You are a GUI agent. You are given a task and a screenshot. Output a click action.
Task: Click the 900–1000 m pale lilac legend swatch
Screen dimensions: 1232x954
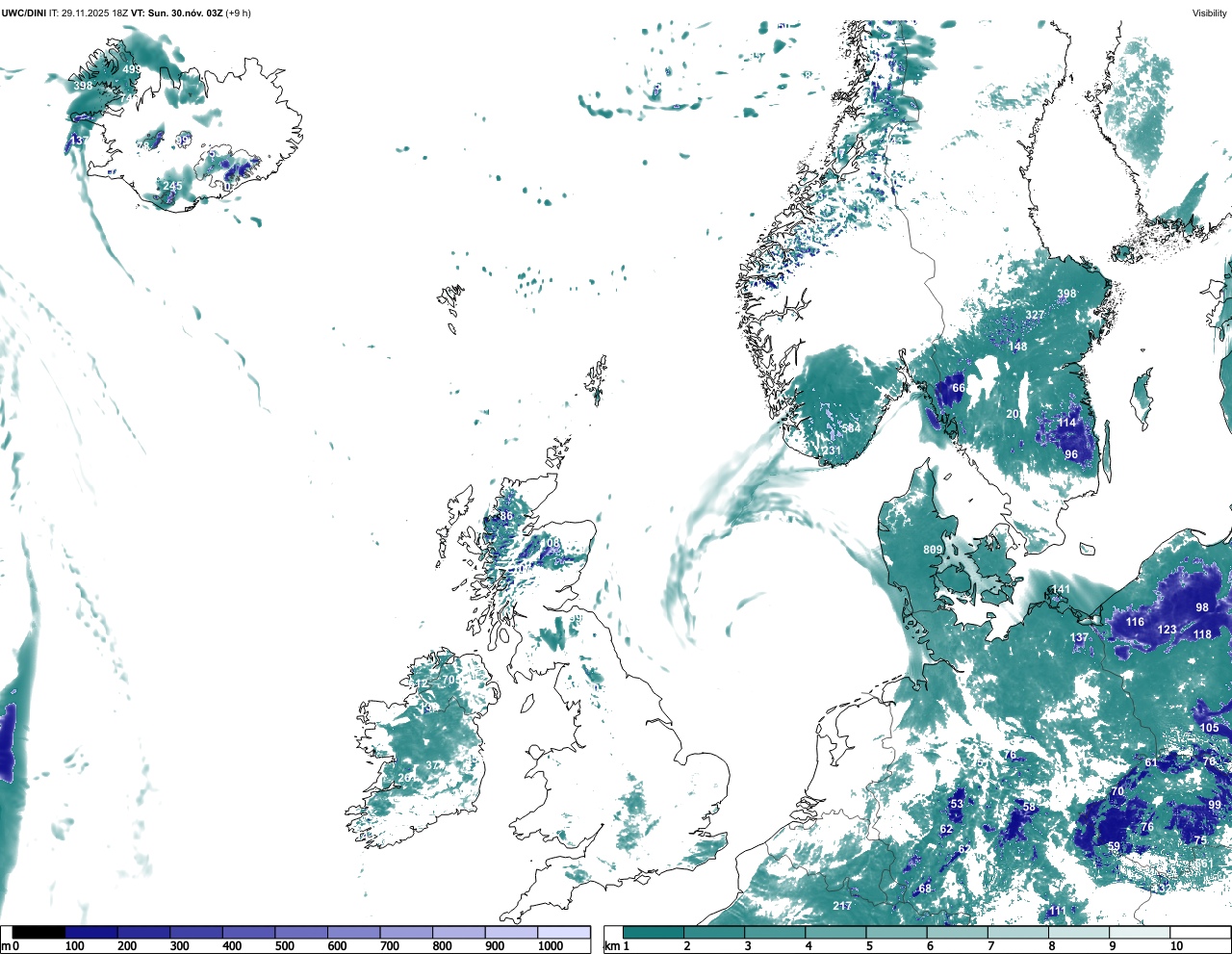[x=511, y=932]
